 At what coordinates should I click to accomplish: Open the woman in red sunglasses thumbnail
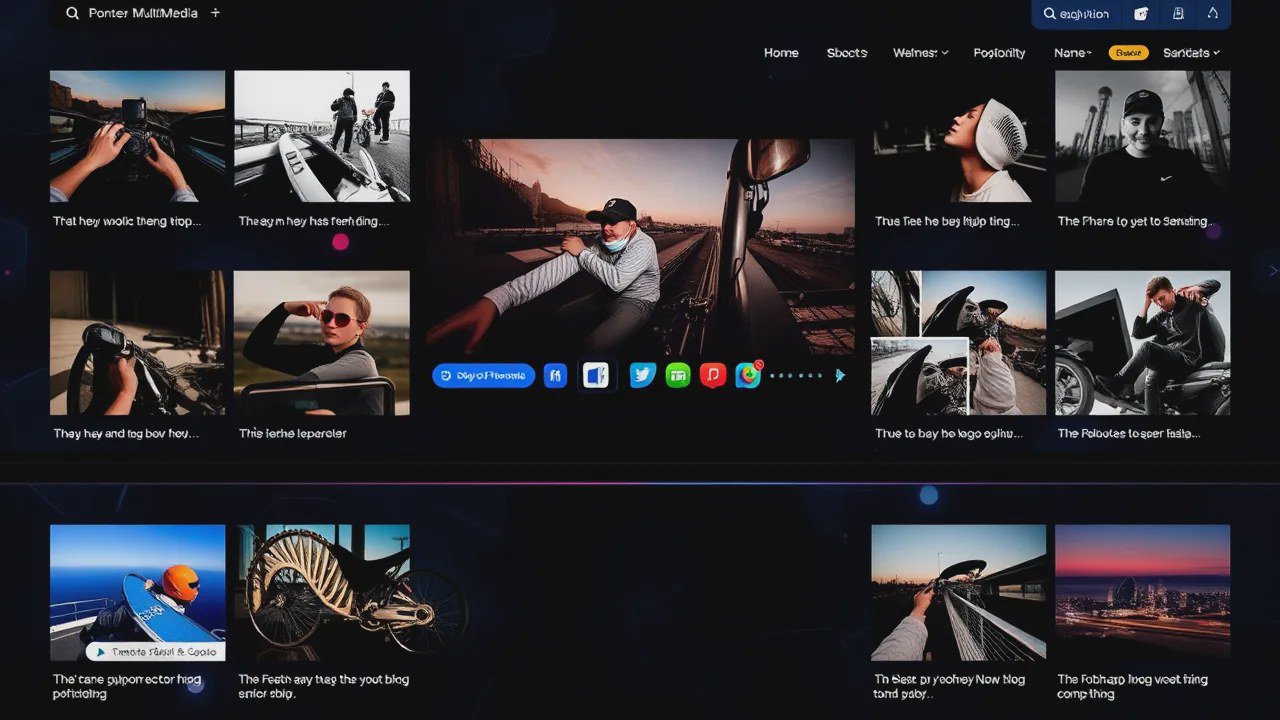click(322, 343)
